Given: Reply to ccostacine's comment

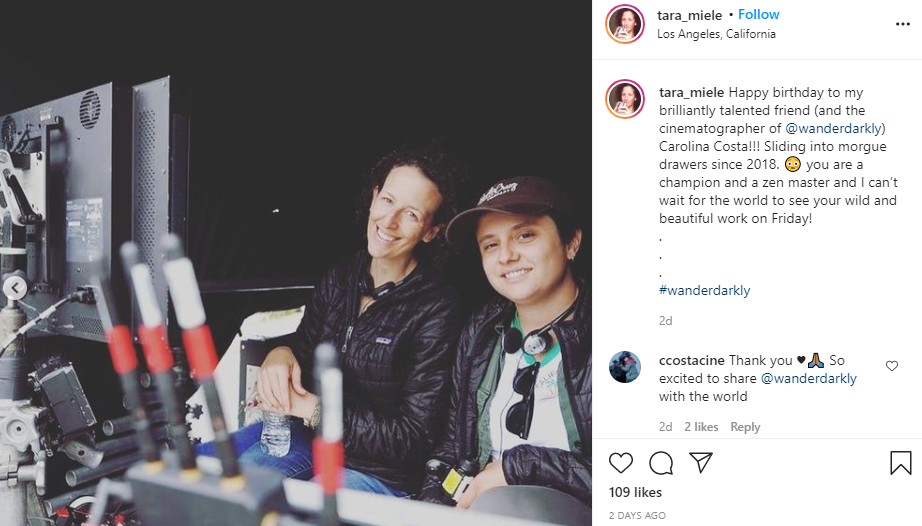Looking at the screenshot, I should pyautogui.click(x=745, y=427).
